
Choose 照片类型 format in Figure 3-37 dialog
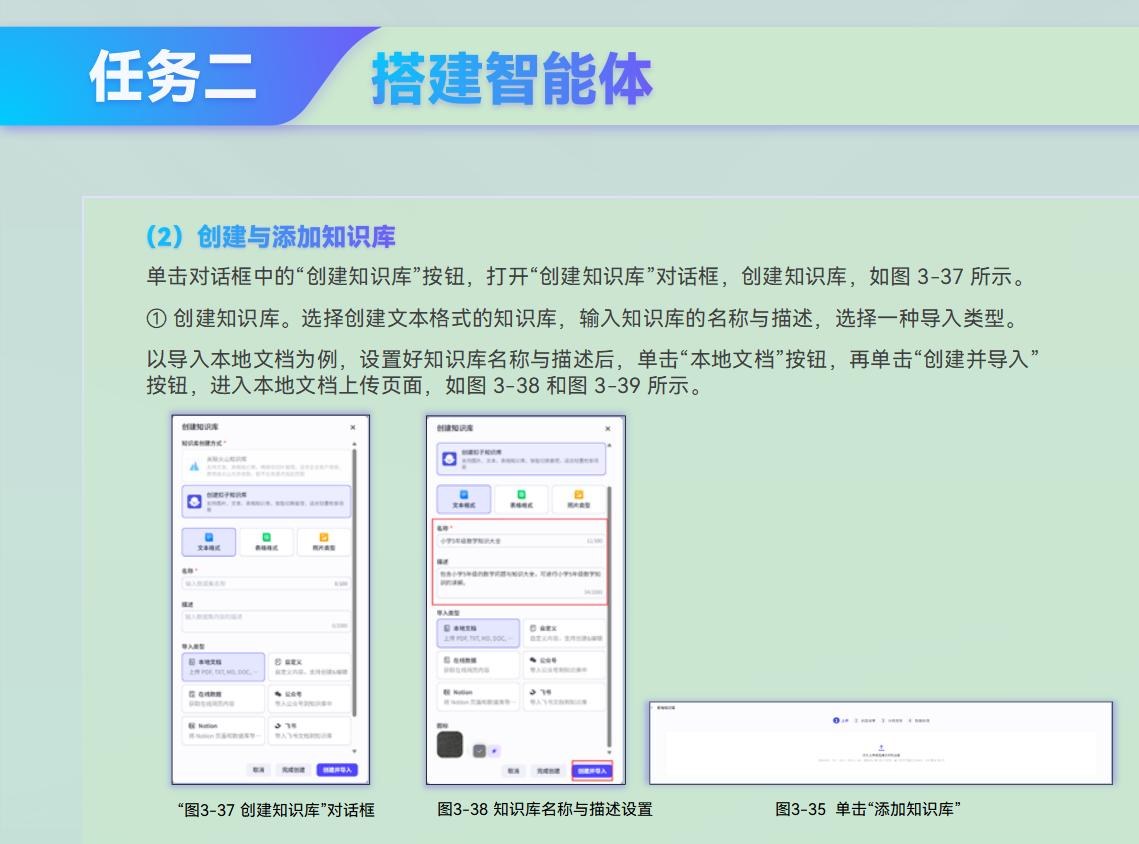tap(323, 542)
